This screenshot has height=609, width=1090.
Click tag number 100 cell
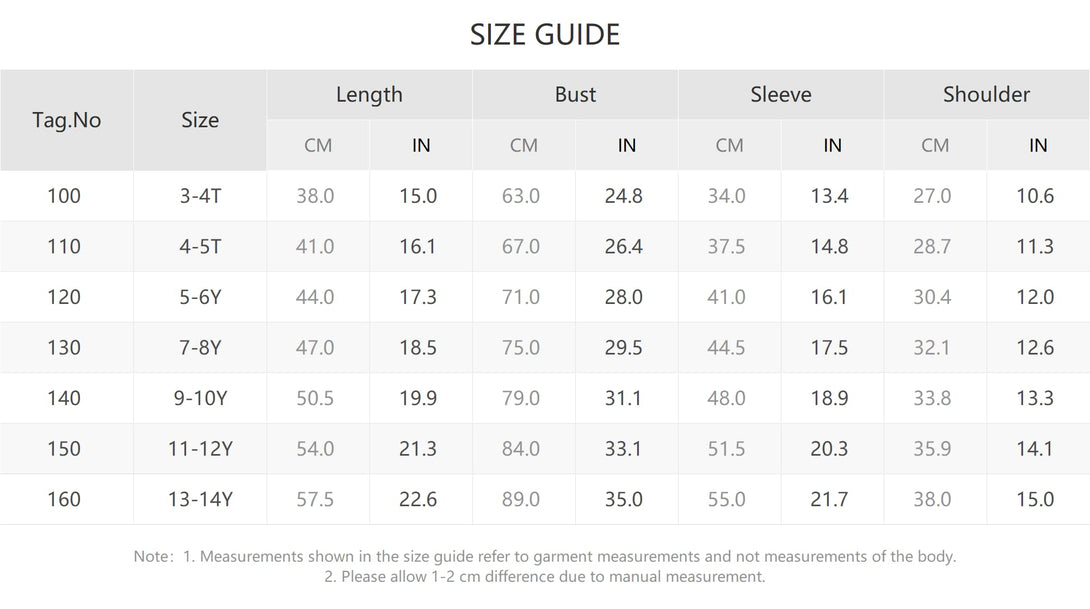pos(64,195)
